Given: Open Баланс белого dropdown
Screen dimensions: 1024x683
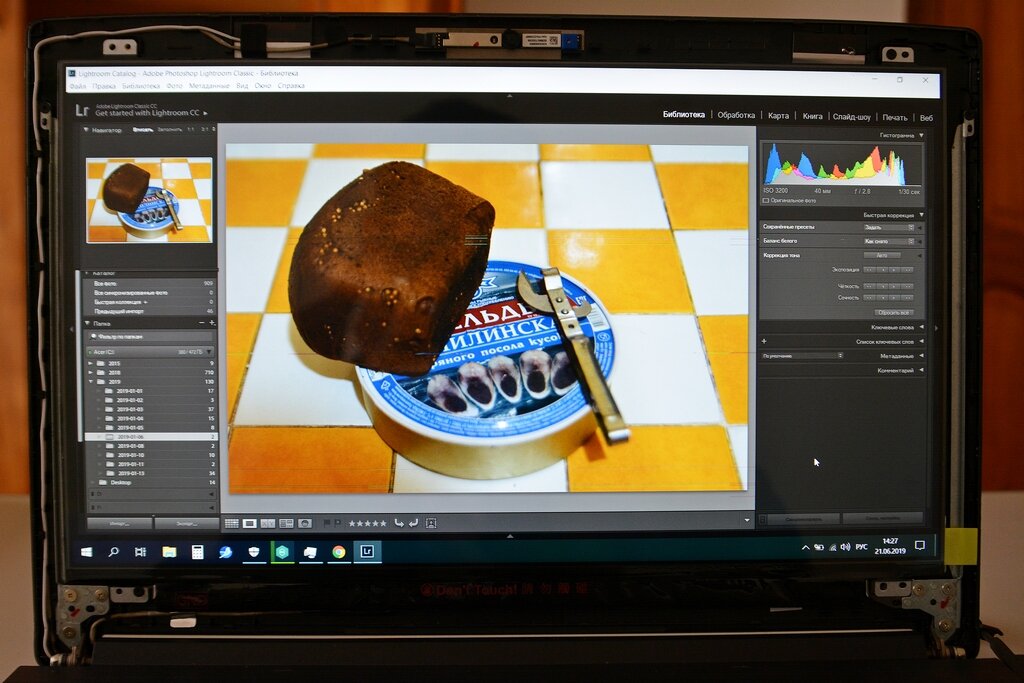Looking at the screenshot, I should [x=889, y=242].
